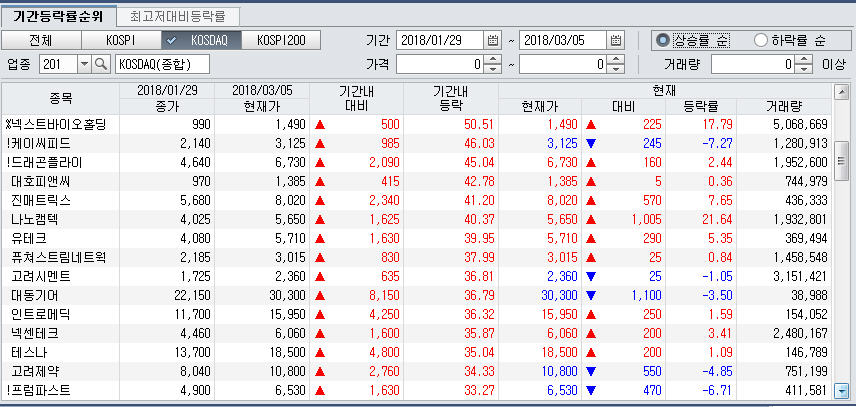Image resolution: width=856 pixels, height=407 pixels.
Task: Select the 테스나 stock row
Action: pyautogui.click(x=417, y=352)
